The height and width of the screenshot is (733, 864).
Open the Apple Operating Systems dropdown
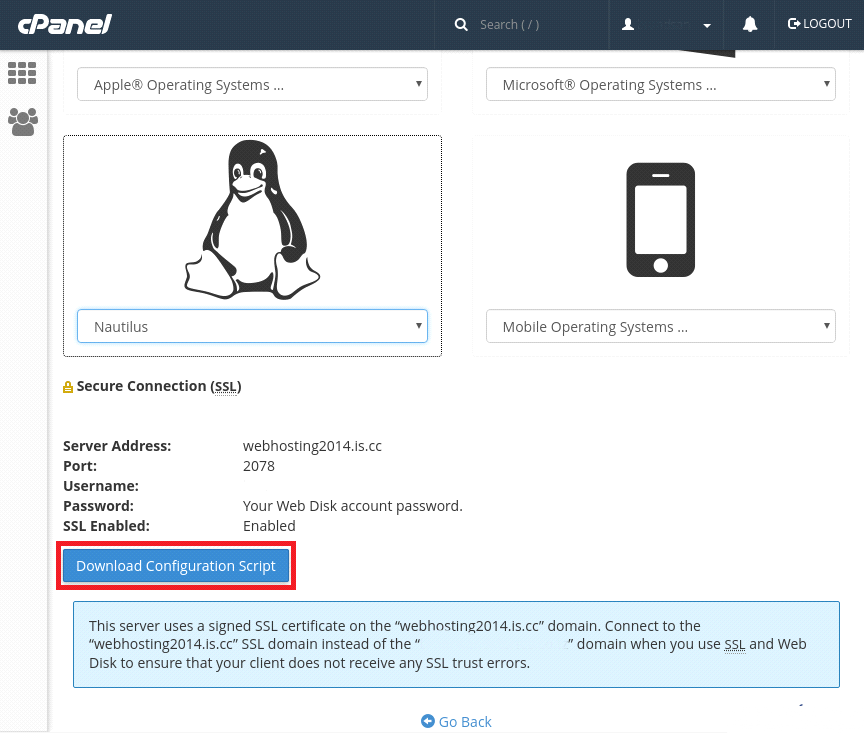coord(252,84)
